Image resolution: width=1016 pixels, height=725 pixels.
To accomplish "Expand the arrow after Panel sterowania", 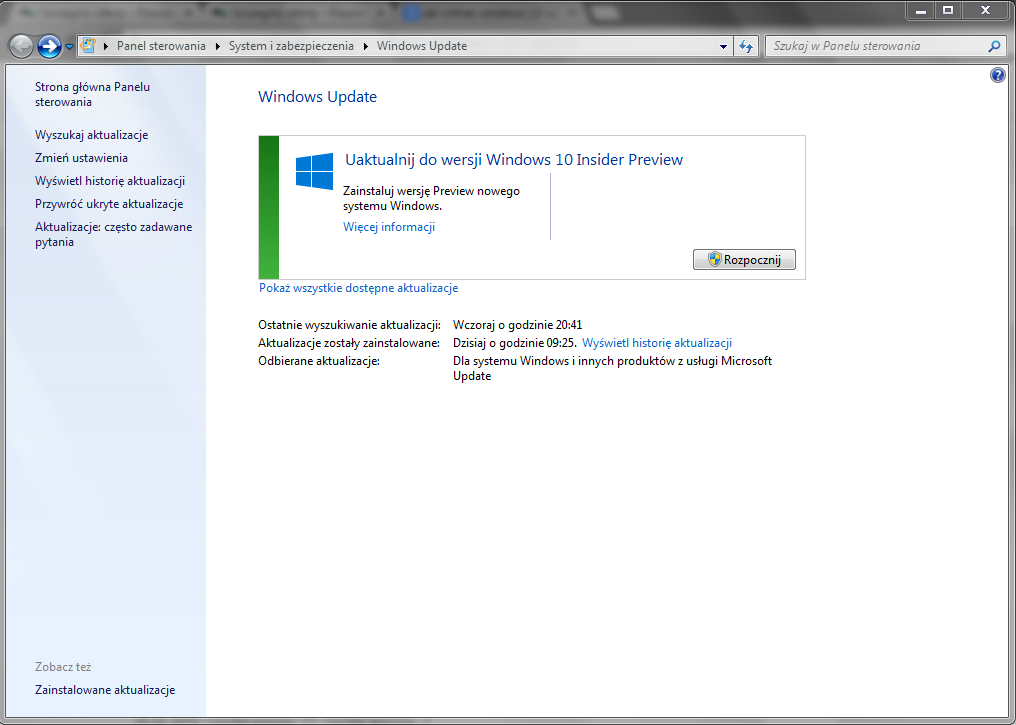I will [217, 46].
